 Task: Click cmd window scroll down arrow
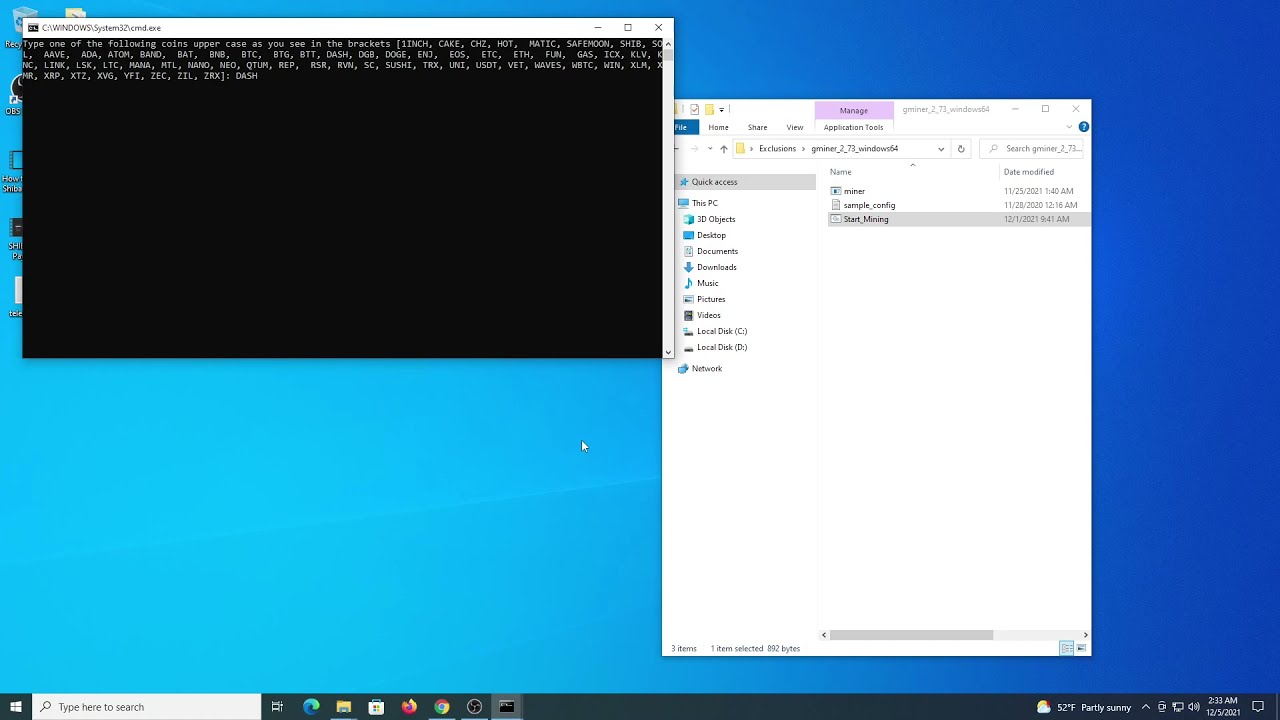click(x=668, y=352)
